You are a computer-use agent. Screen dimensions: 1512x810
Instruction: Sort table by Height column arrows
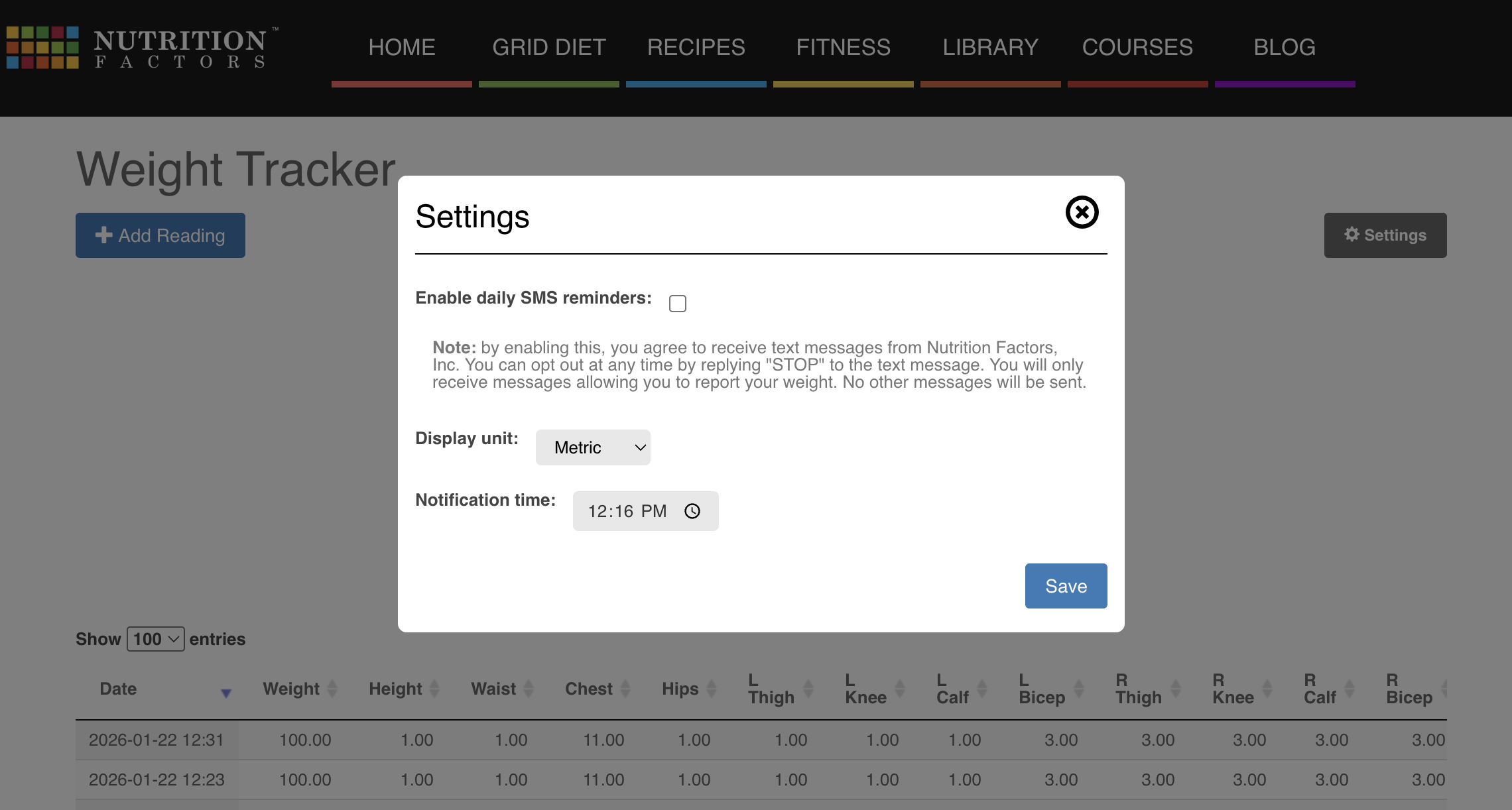[434, 689]
